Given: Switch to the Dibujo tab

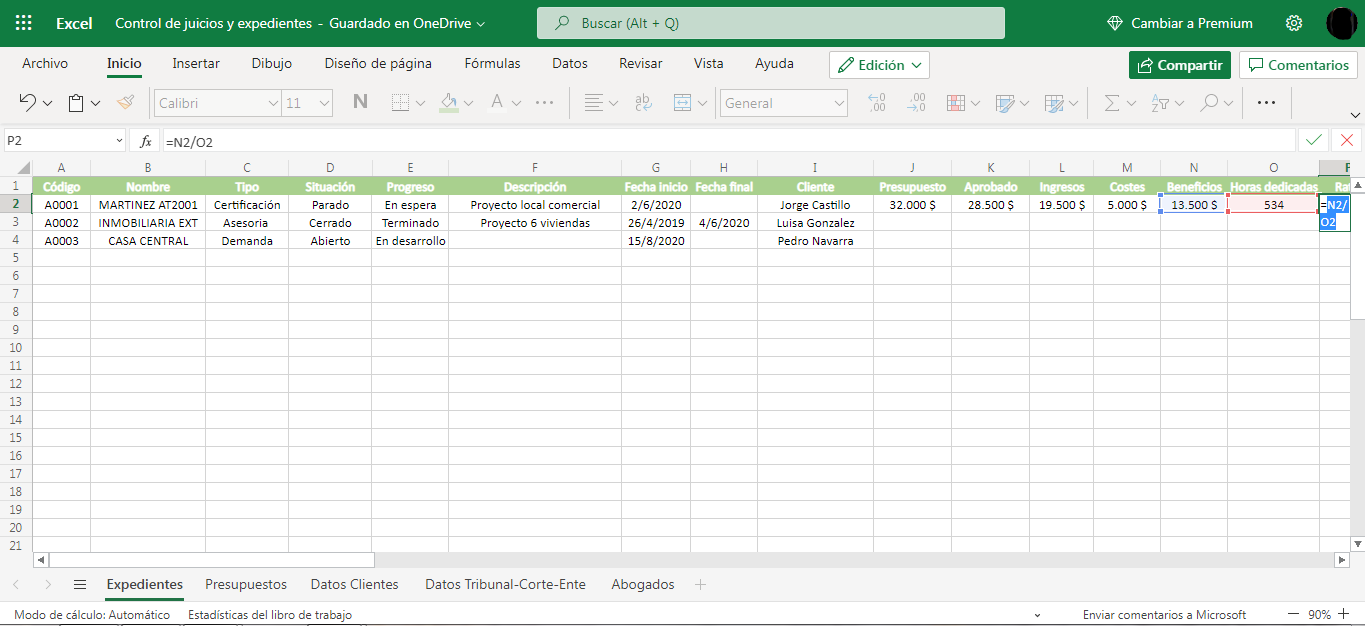Looking at the screenshot, I should (x=272, y=63).
